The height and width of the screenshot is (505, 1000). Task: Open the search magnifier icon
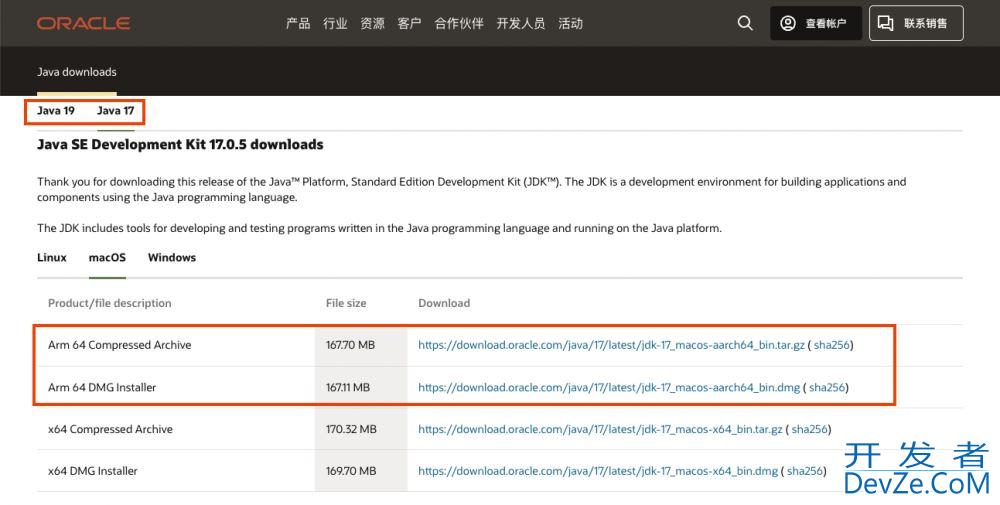(x=745, y=24)
